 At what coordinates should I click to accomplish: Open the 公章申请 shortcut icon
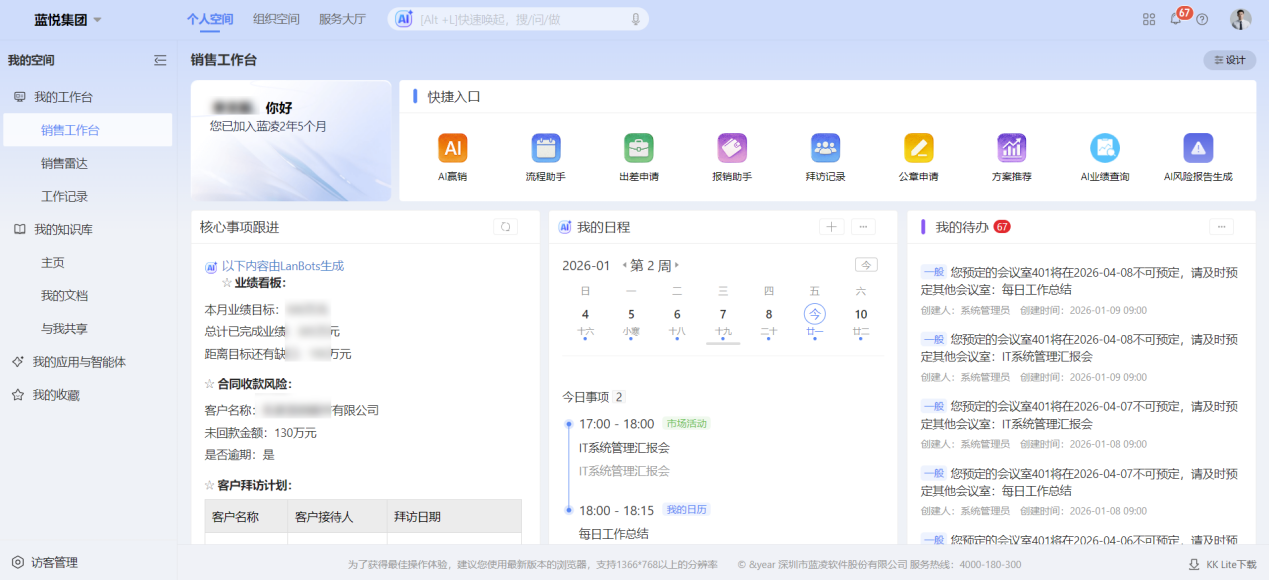[x=918, y=148]
